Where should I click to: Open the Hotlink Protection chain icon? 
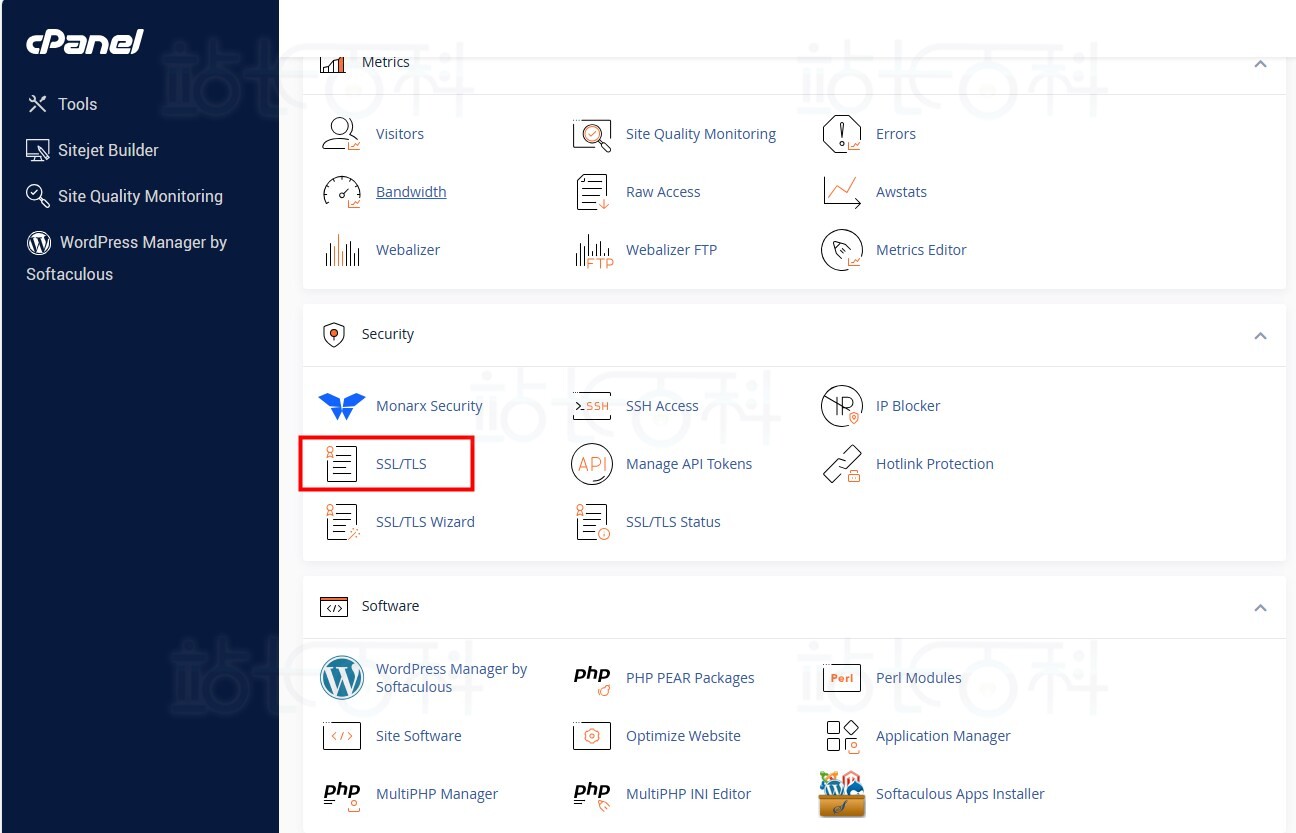click(x=841, y=464)
